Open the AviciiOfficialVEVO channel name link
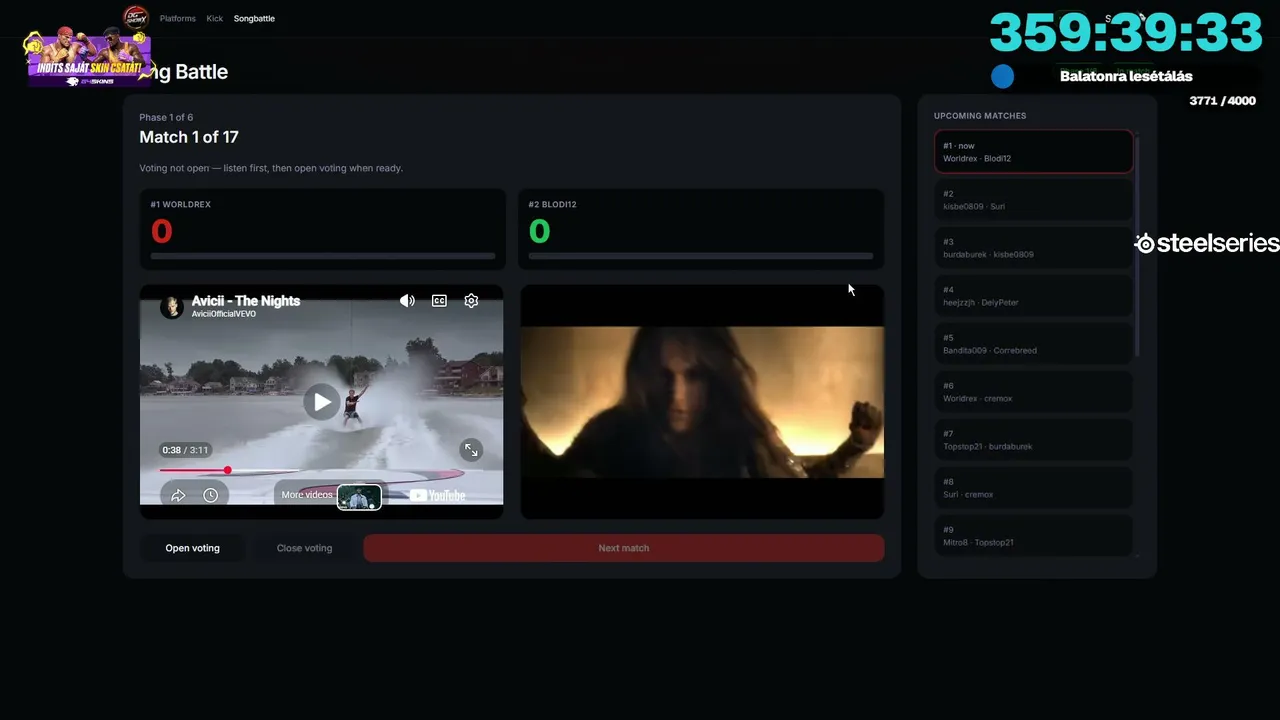 (x=224, y=314)
